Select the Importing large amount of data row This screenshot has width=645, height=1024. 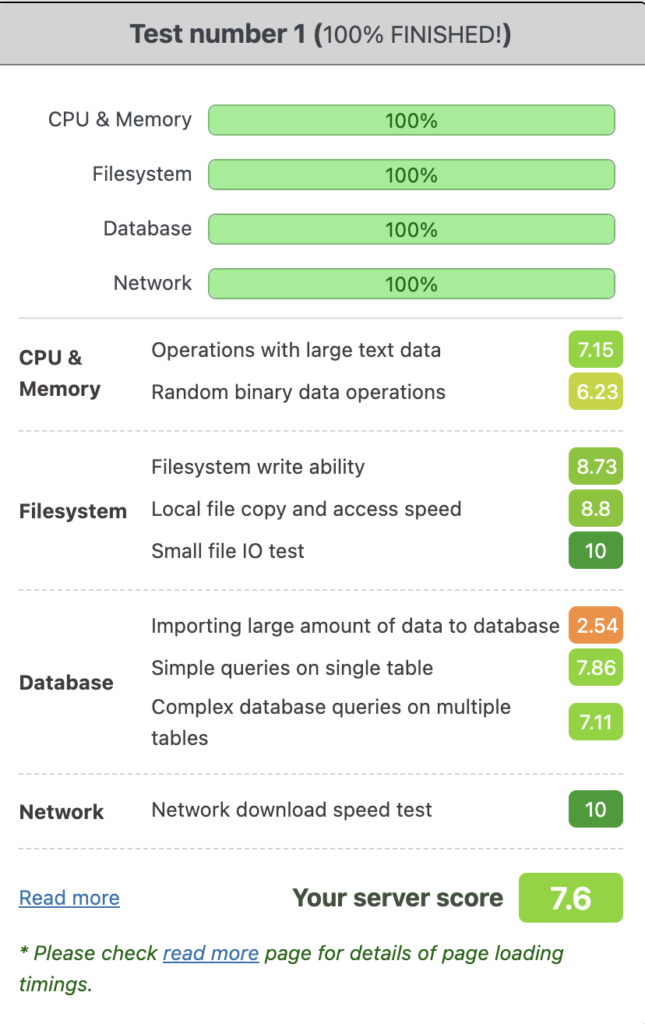pyautogui.click(x=355, y=626)
